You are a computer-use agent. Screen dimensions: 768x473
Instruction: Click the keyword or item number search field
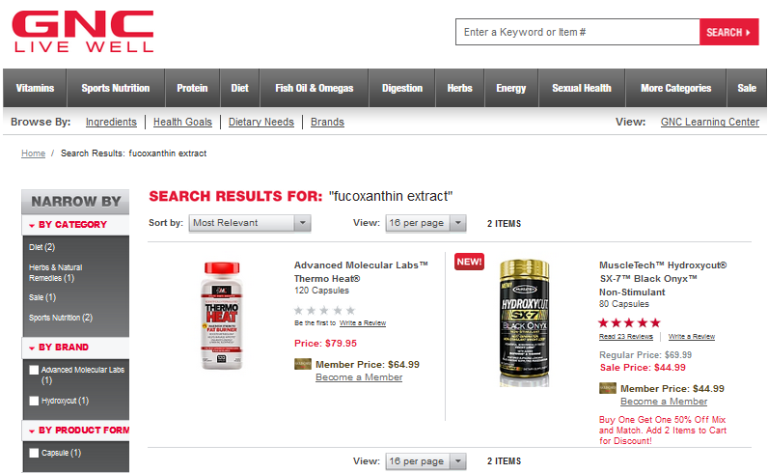[x=577, y=32]
